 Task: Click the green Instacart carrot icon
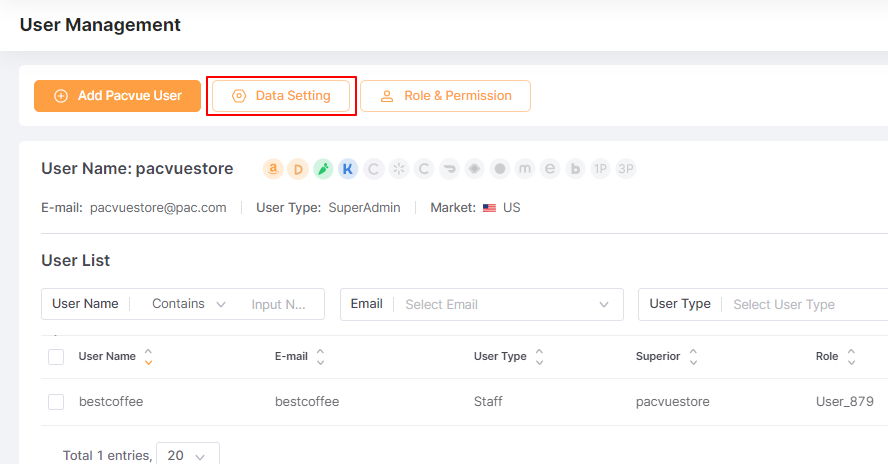pos(323,169)
